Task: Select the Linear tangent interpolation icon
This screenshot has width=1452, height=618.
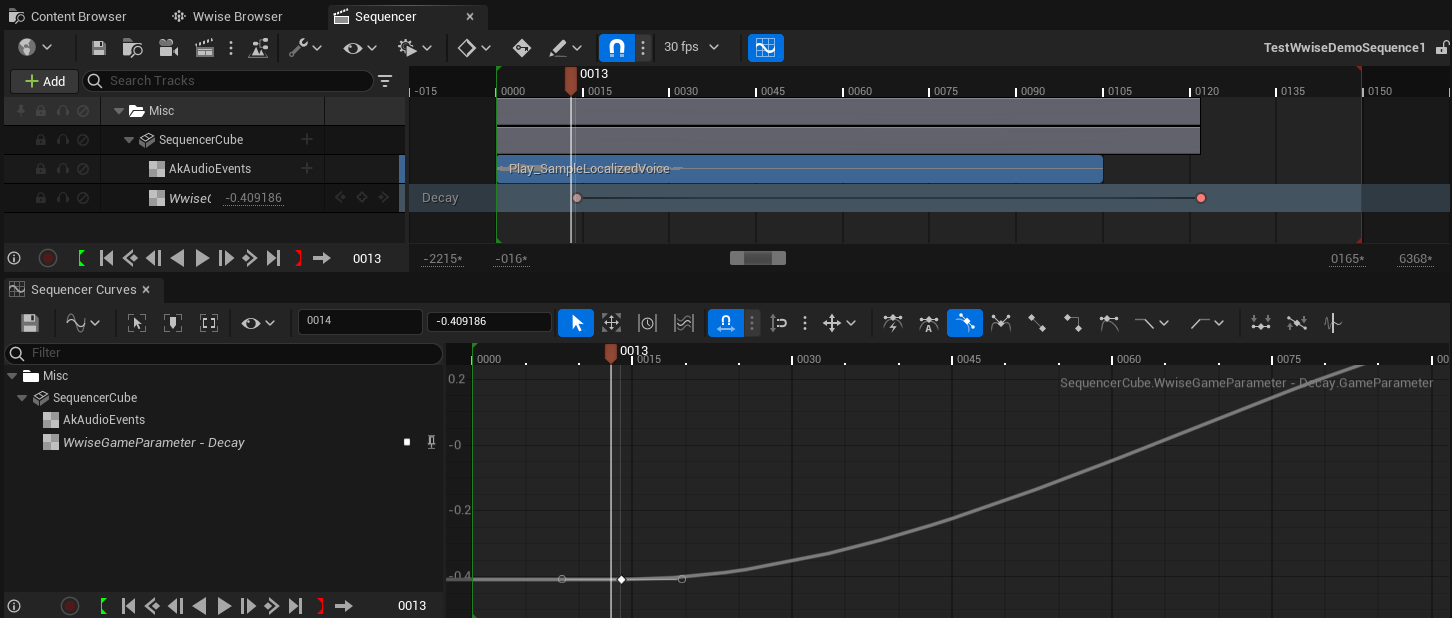Action: point(1036,323)
